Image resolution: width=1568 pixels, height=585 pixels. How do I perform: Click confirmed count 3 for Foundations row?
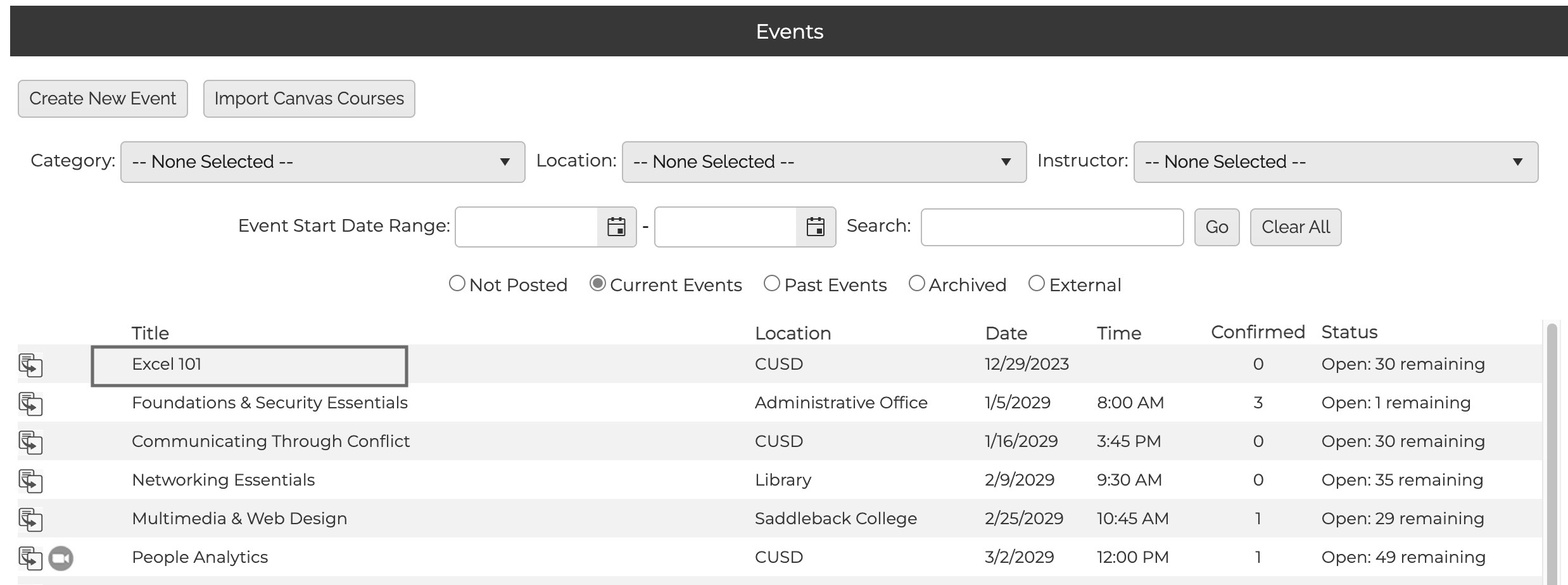click(1258, 403)
